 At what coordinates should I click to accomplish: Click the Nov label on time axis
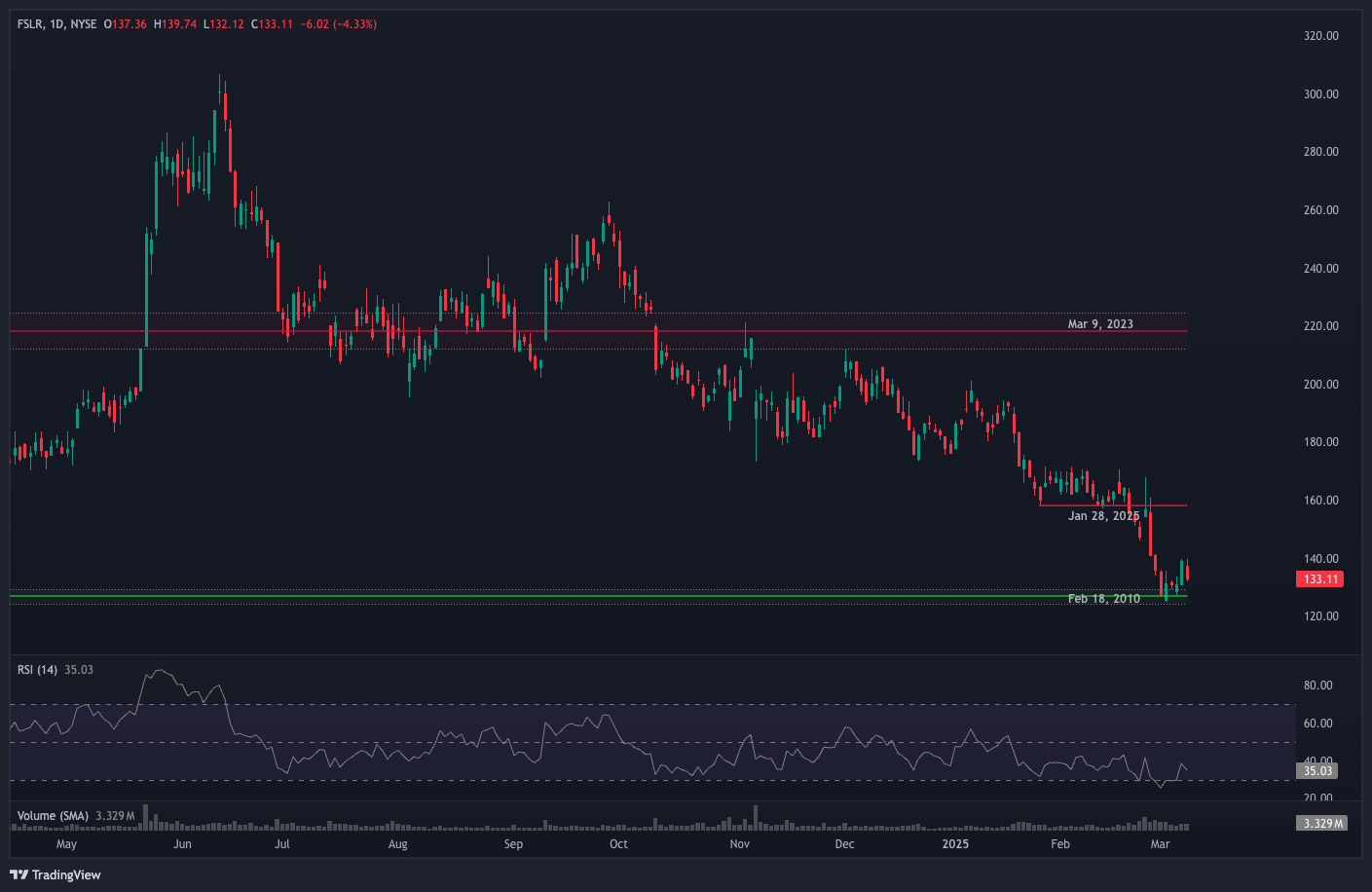[x=739, y=844]
